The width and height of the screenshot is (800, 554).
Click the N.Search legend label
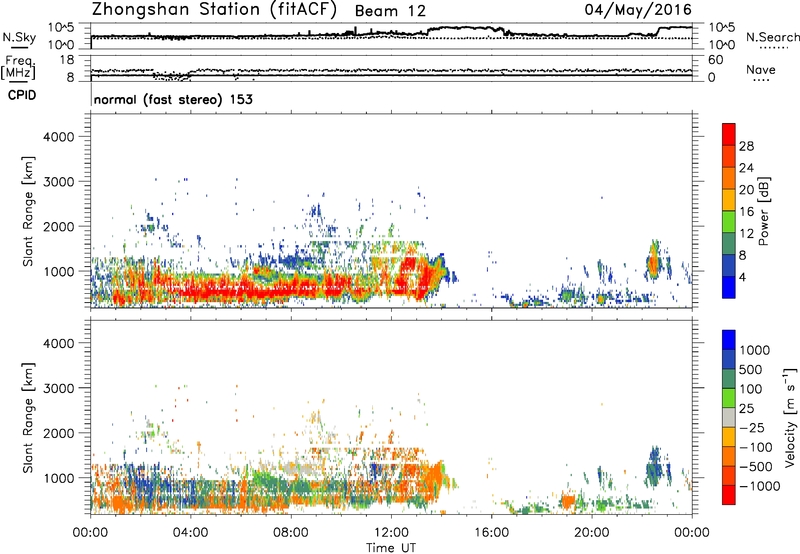773,37
